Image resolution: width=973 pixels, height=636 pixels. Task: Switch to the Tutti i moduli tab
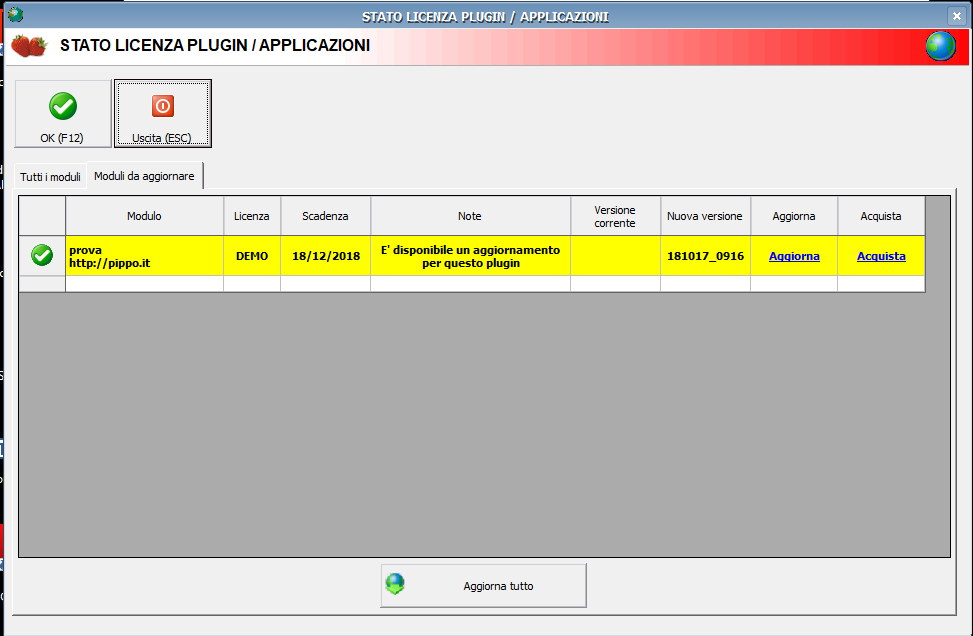coord(50,177)
